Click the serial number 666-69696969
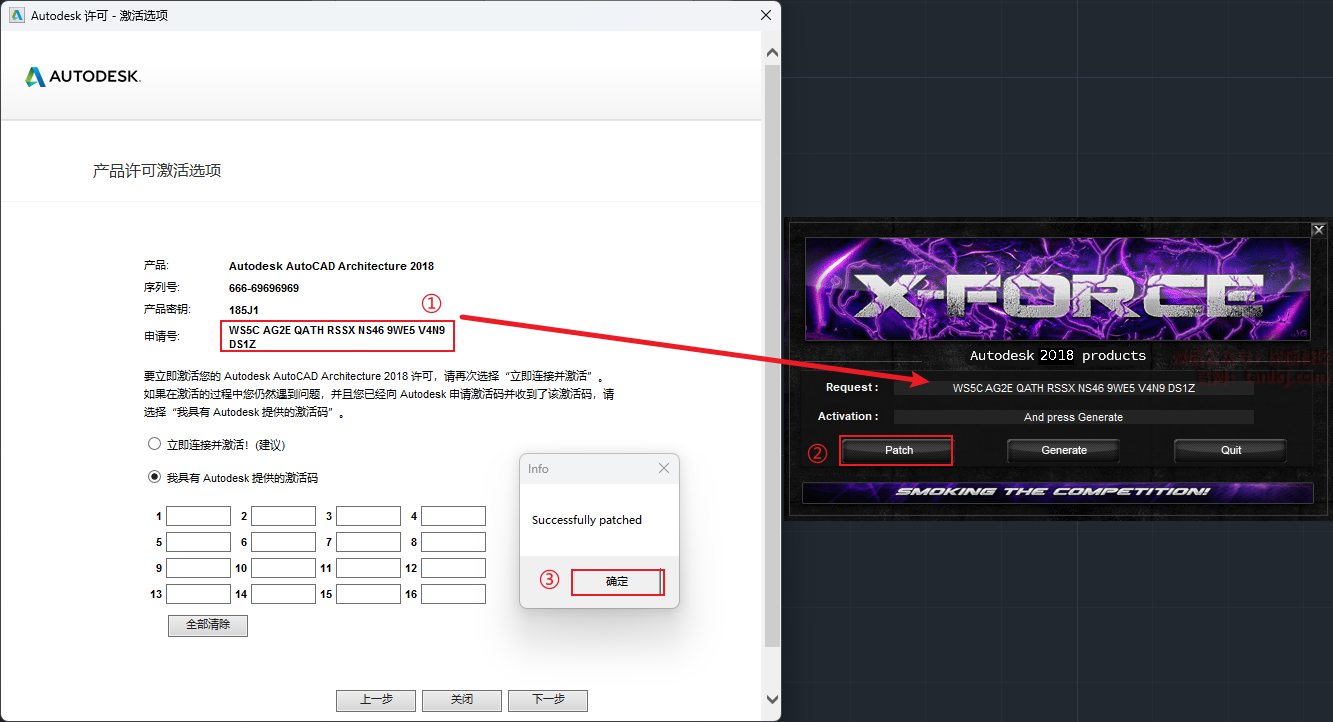The height and width of the screenshot is (722, 1333). point(264,288)
